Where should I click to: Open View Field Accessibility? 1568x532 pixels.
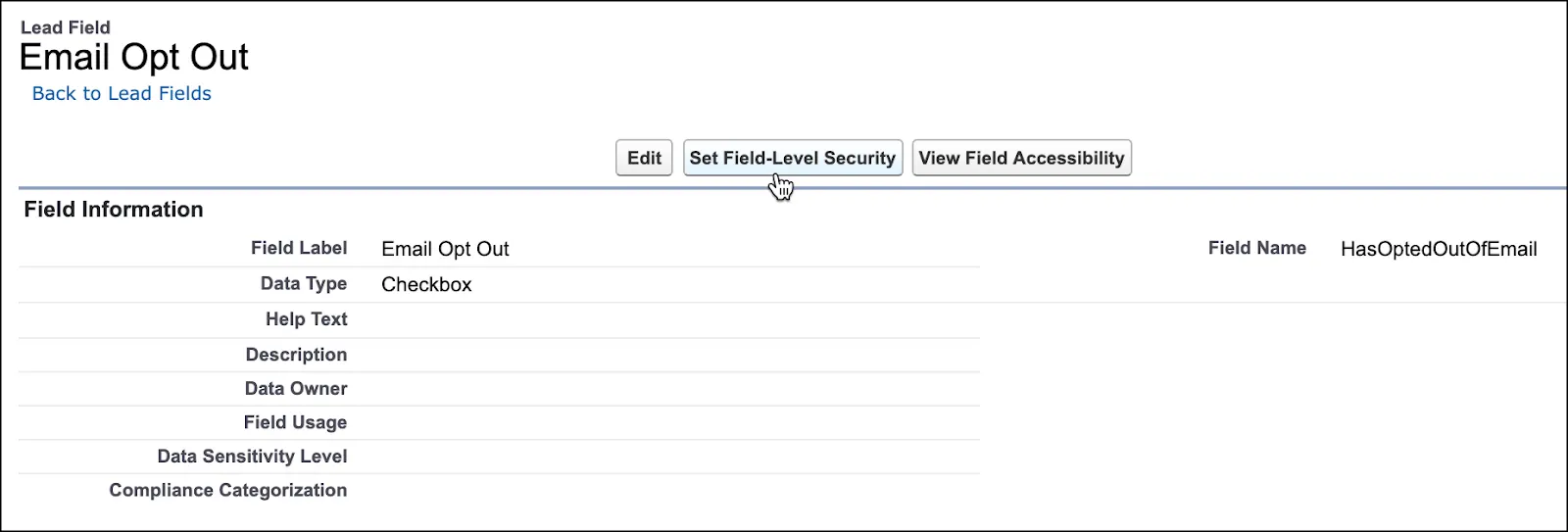click(1021, 158)
